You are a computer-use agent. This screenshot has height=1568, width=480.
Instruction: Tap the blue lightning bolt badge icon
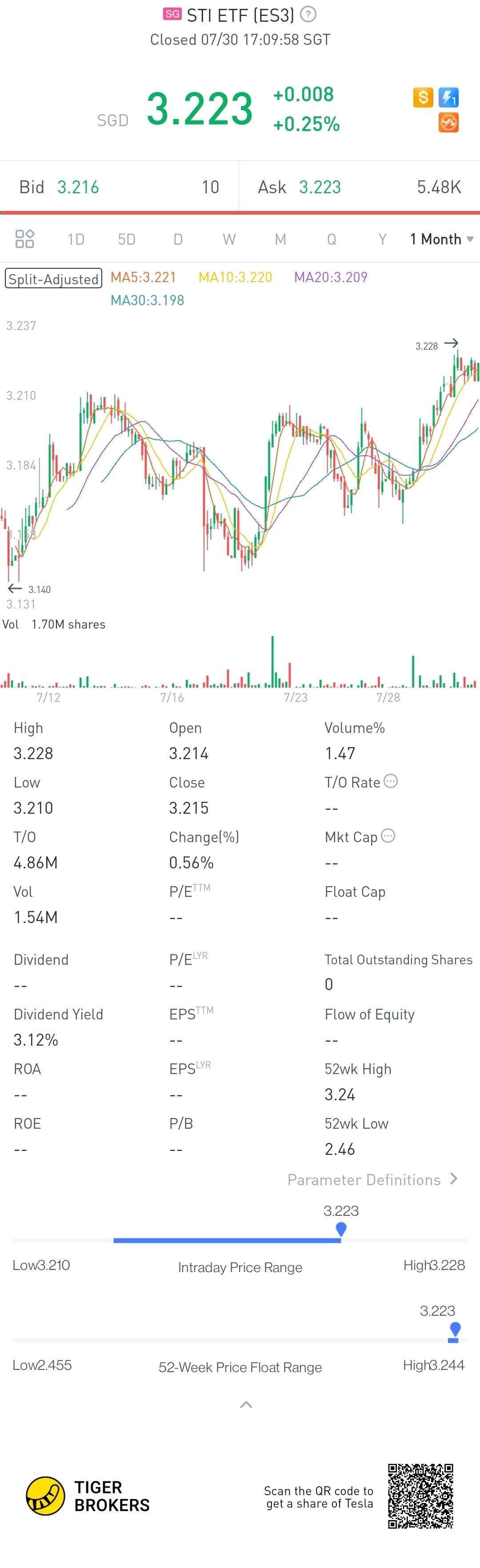click(449, 97)
